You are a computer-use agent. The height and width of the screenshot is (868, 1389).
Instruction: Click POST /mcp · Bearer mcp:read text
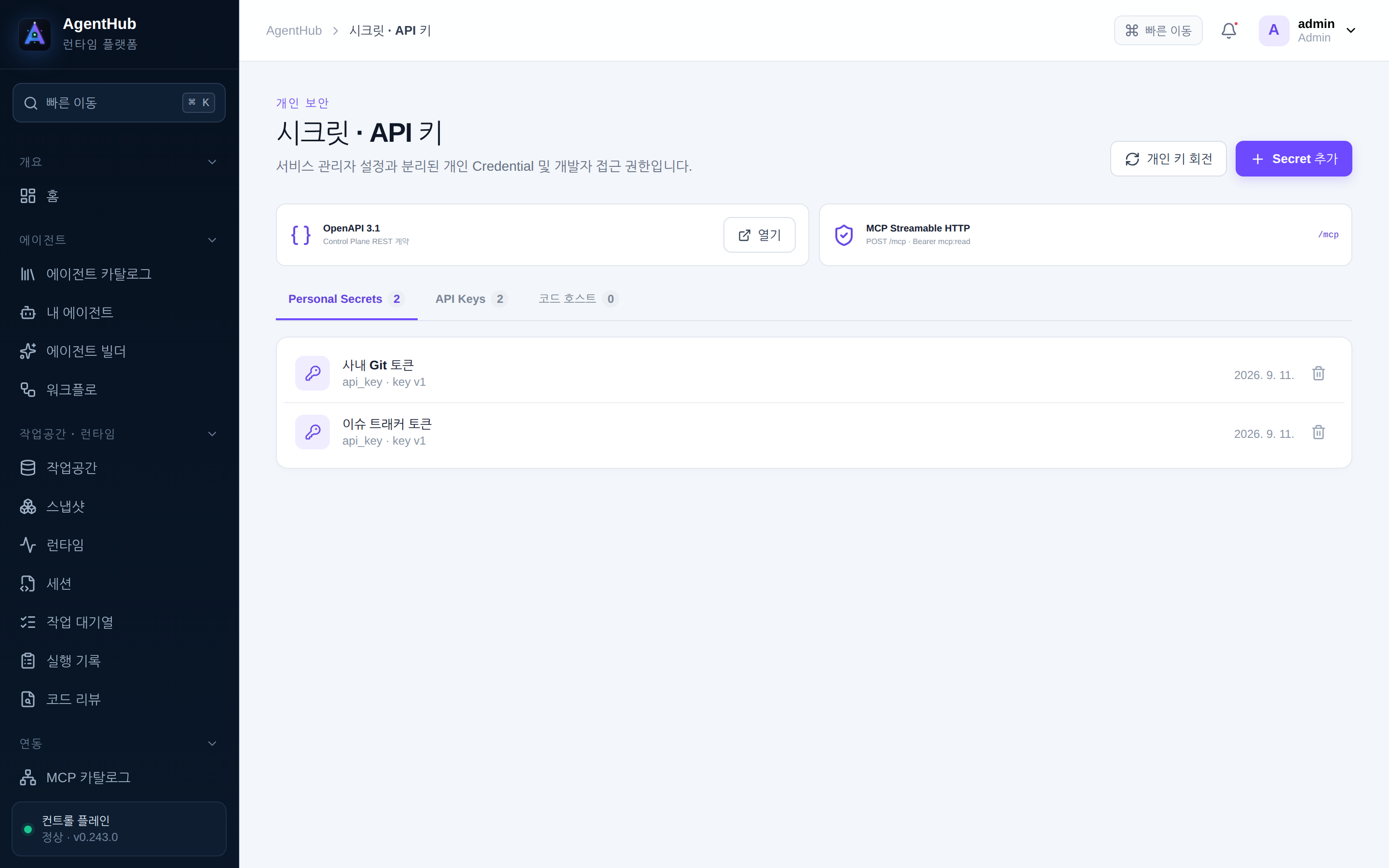pyautogui.click(x=918, y=241)
